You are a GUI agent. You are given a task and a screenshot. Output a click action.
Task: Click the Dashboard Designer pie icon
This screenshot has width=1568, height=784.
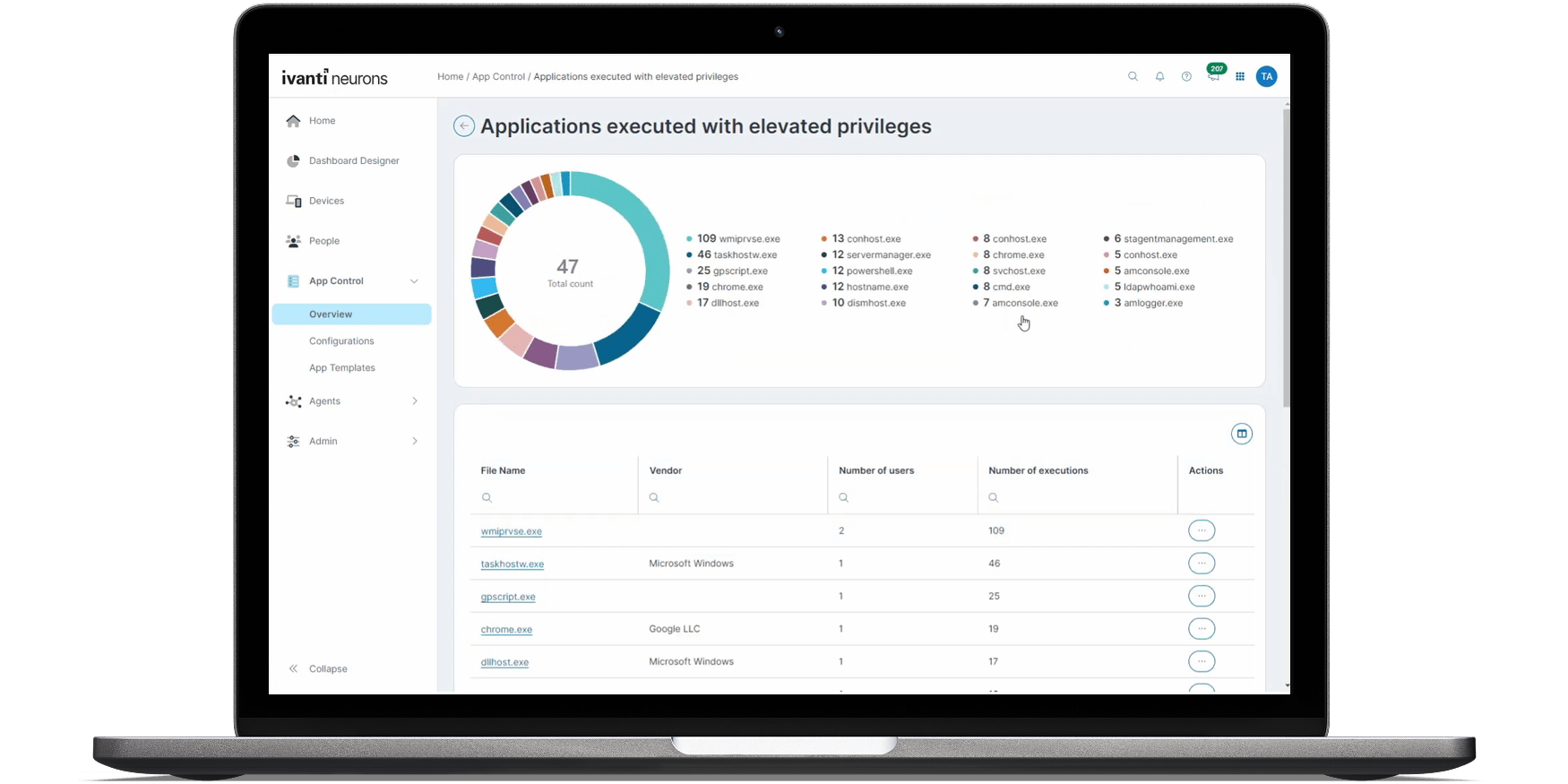point(293,161)
